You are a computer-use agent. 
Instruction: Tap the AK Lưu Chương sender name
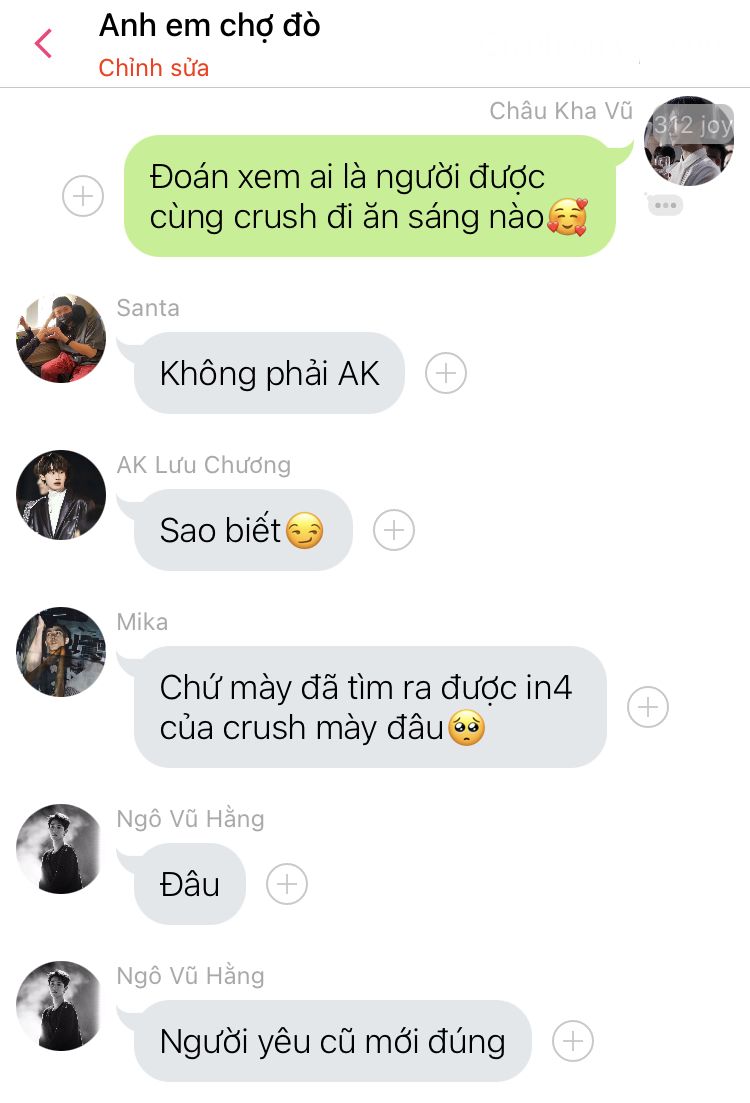[x=204, y=465]
